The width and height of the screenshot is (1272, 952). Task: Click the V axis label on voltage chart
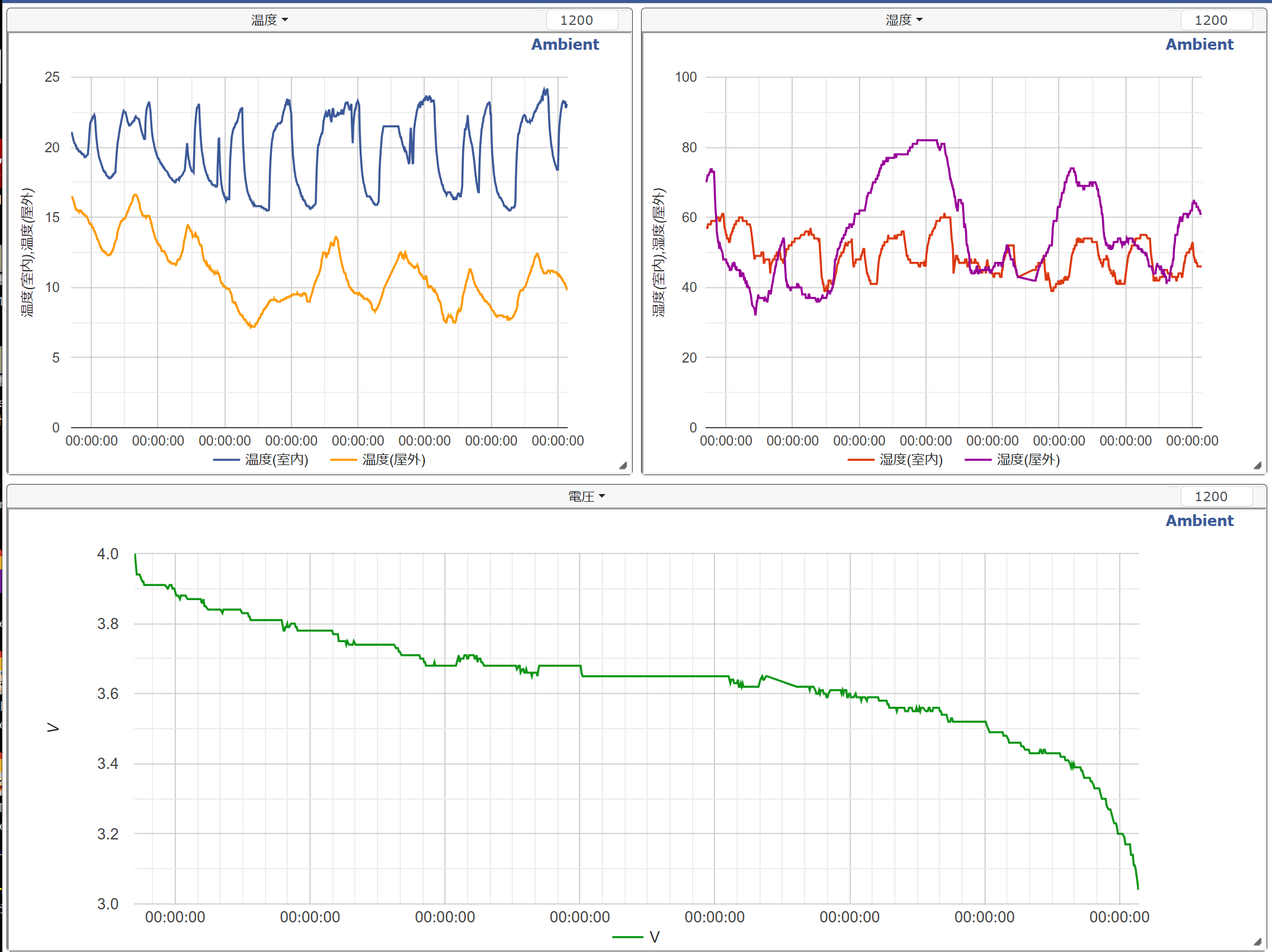pyautogui.click(x=53, y=728)
